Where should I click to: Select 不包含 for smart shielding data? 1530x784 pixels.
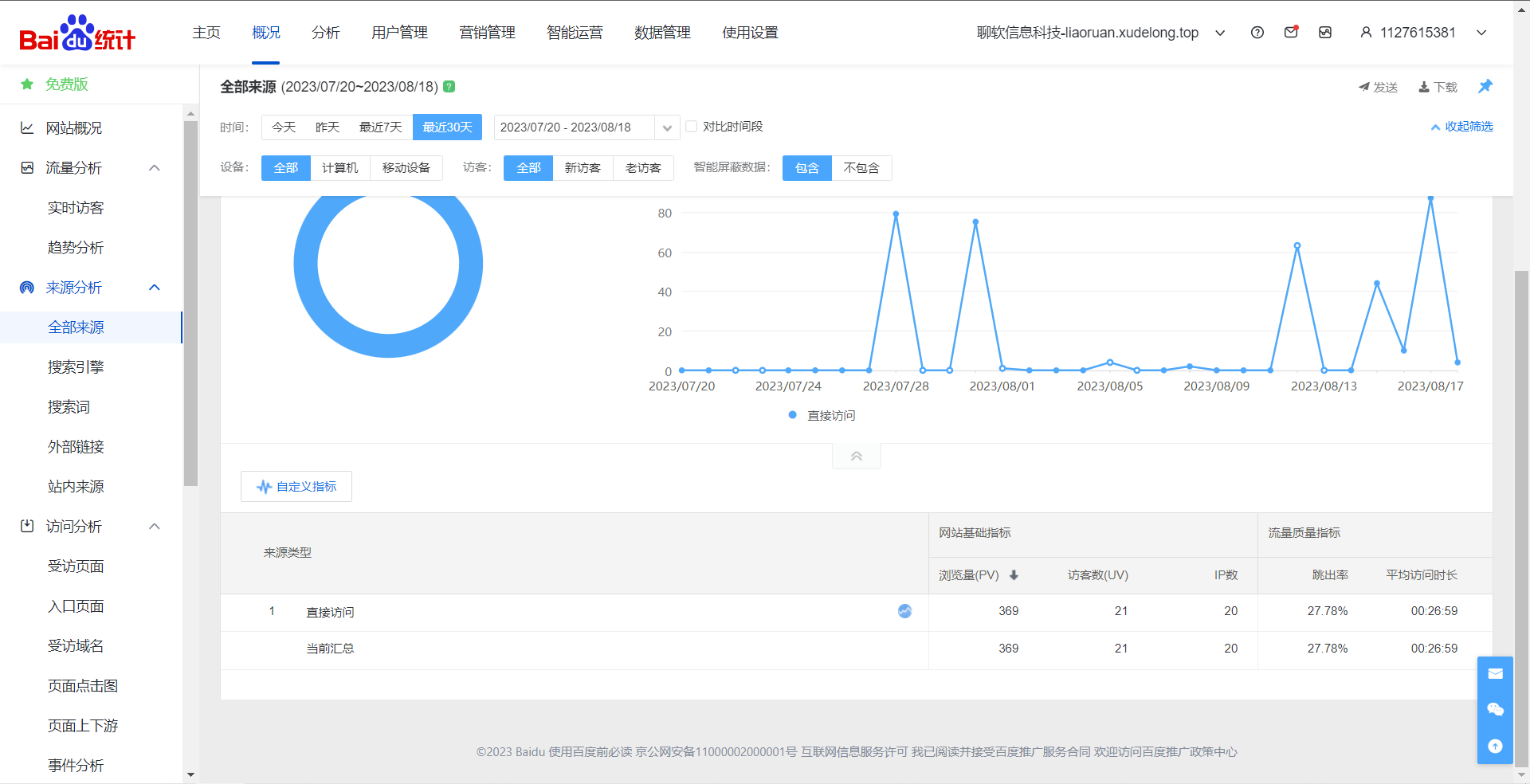pos(861,167)
